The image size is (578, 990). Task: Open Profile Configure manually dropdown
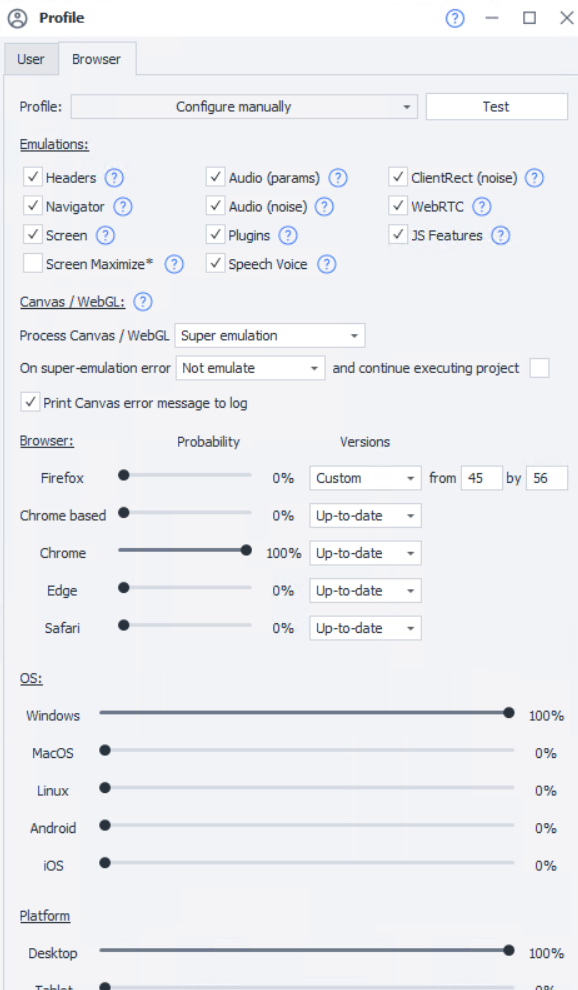pos(244,107)
